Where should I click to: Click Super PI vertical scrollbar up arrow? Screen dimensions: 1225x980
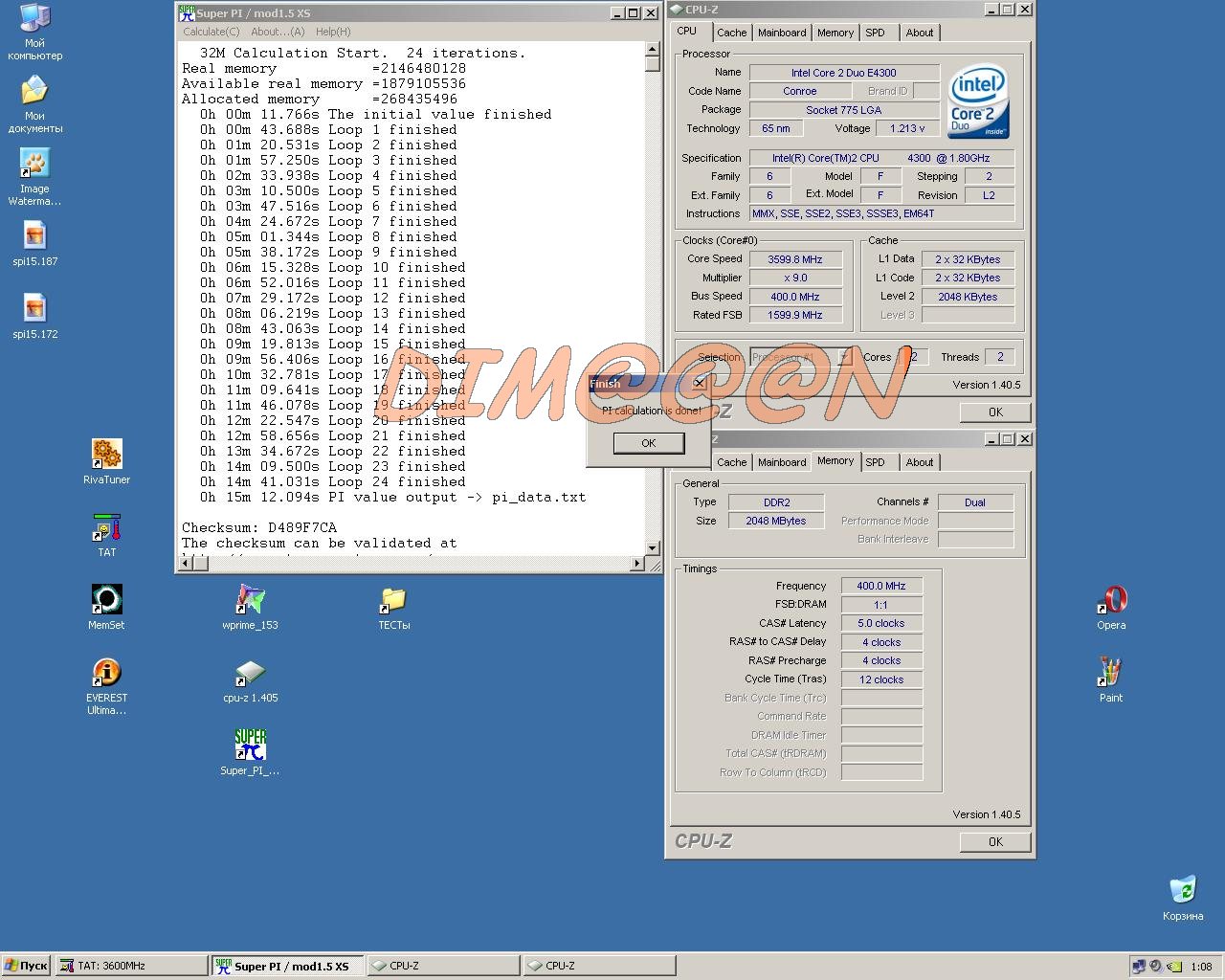(653, 49)
